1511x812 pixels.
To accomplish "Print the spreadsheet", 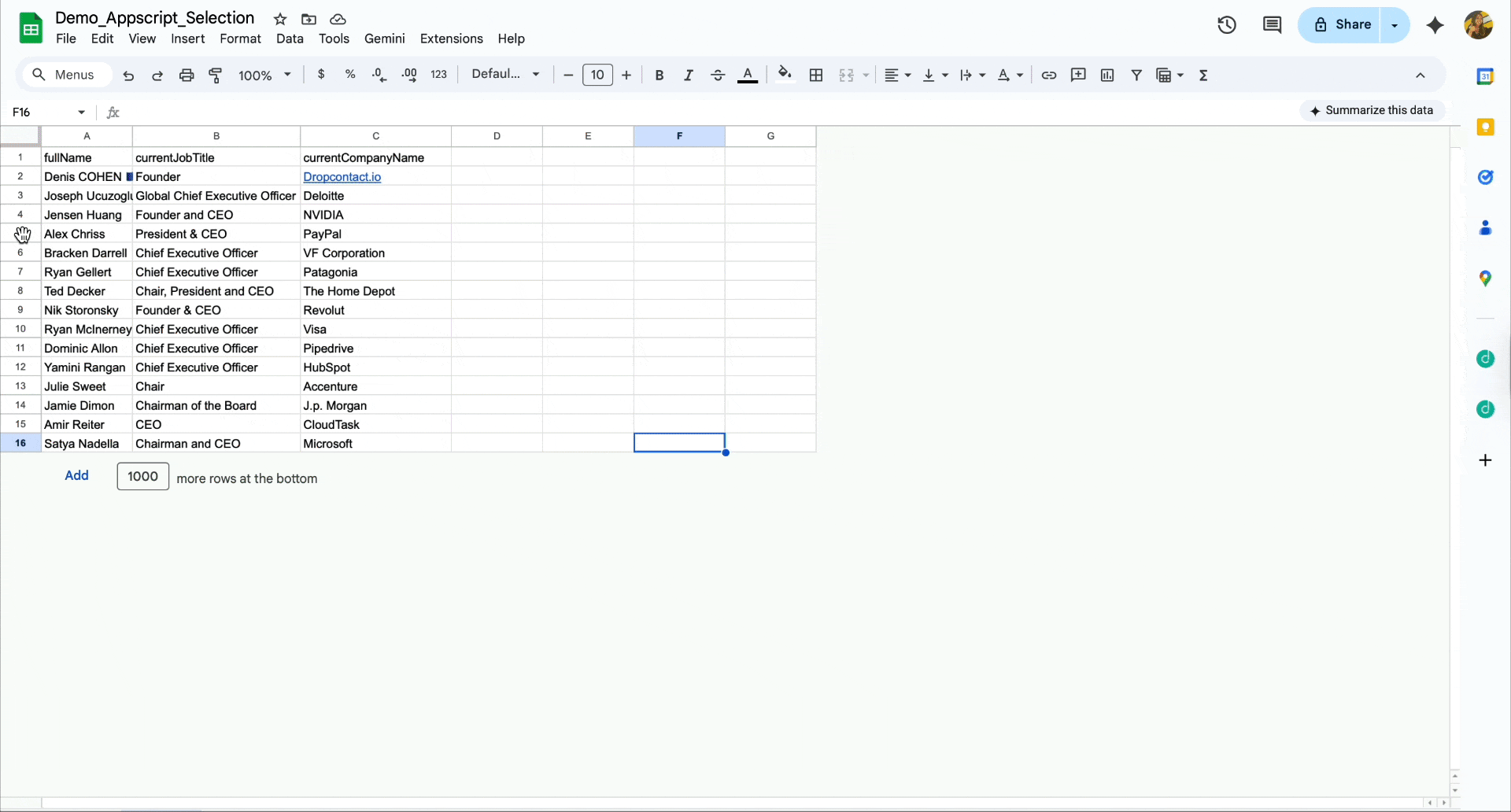I will pyautogui.click(x=187, y=76).
